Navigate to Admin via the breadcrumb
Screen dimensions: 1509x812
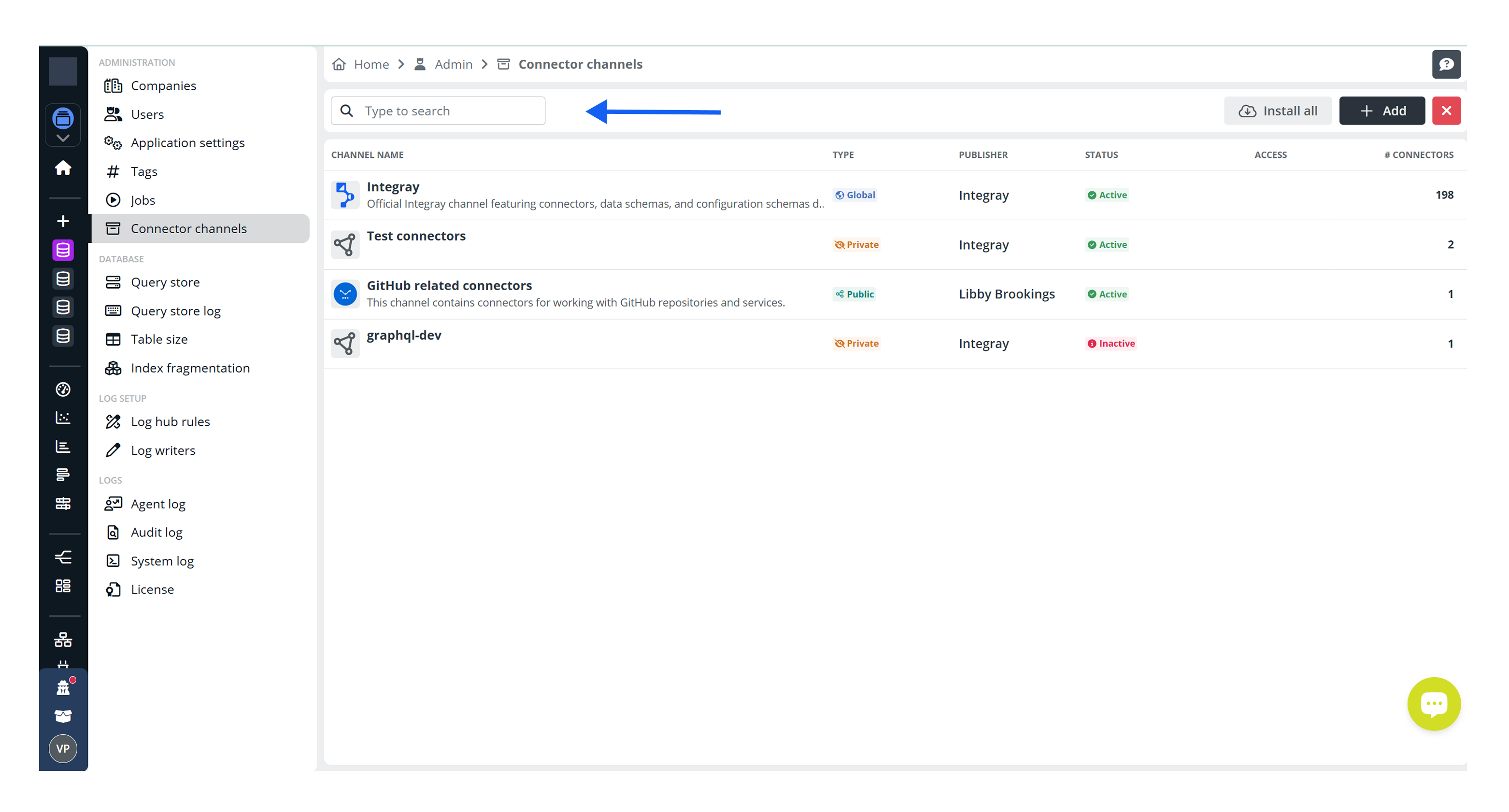pyautogui.click(x=454, y=64)
